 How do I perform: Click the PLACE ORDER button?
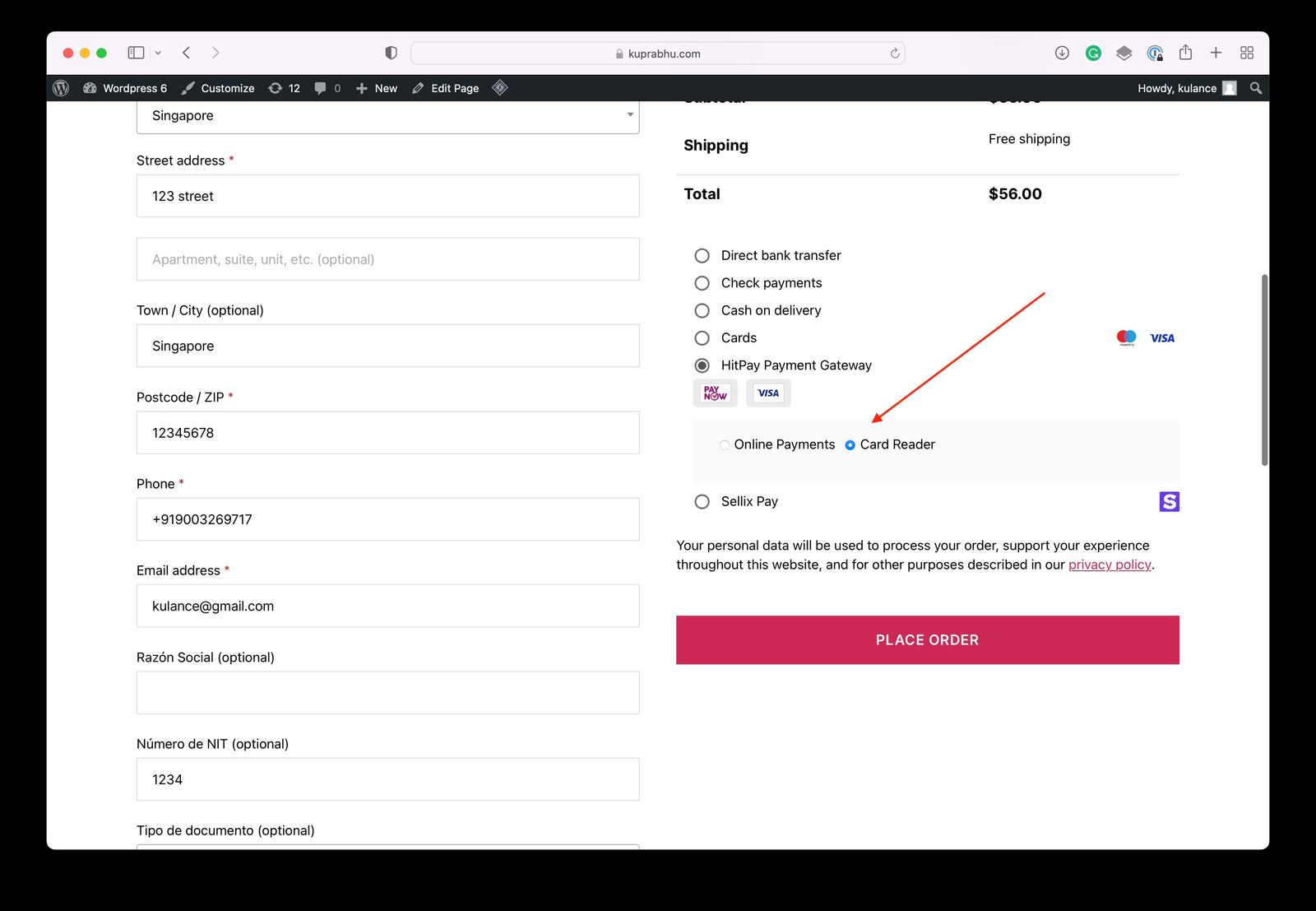click(928, 639)
